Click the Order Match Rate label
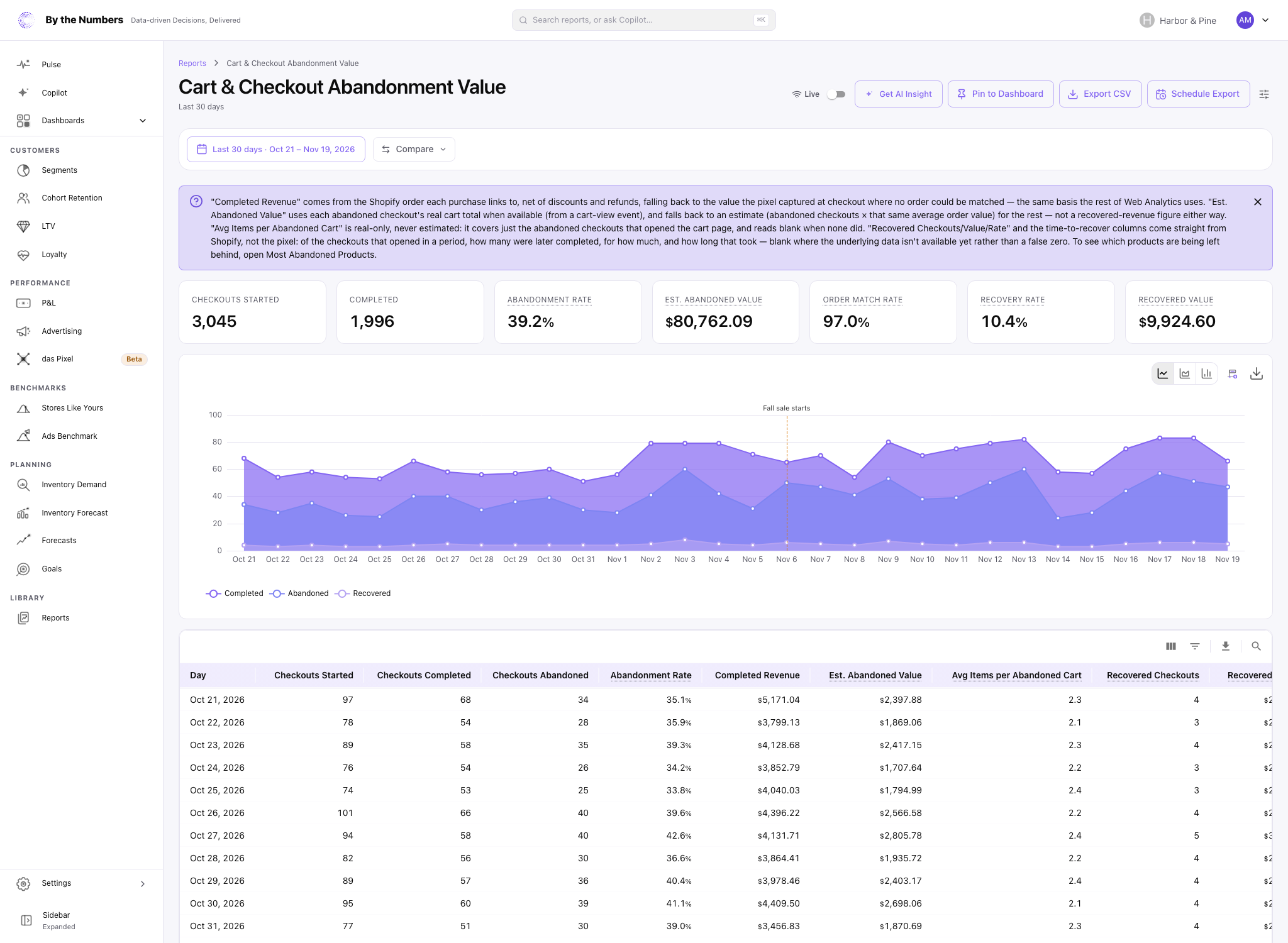The image size is (1288, 943). click(862, 300)
